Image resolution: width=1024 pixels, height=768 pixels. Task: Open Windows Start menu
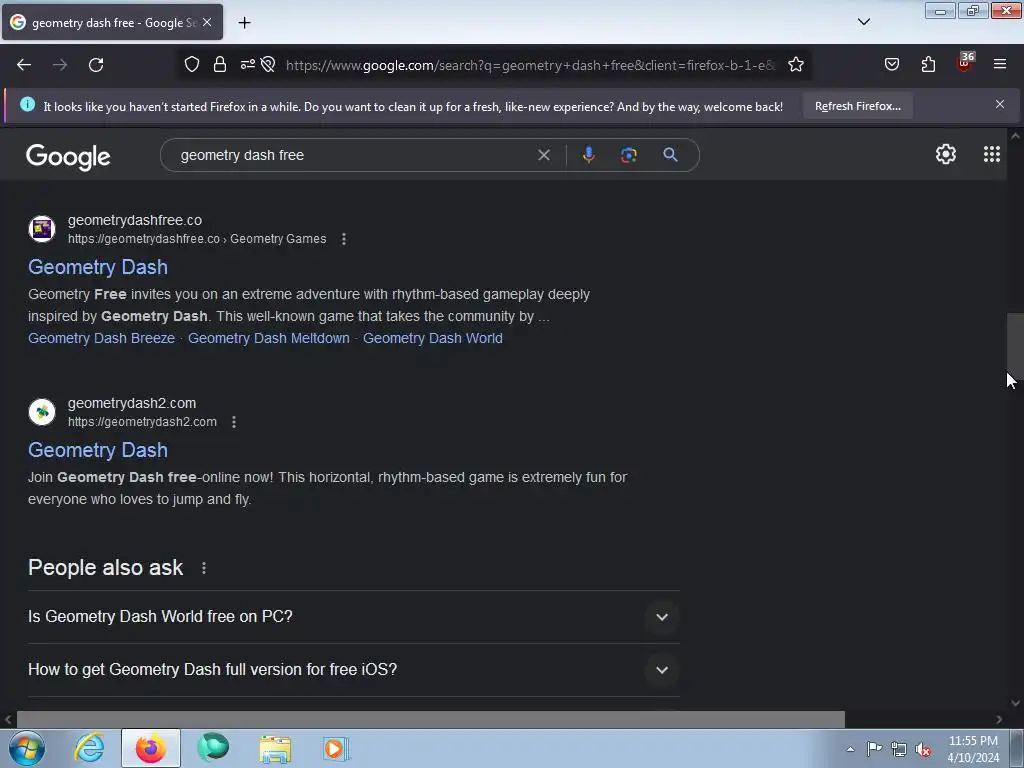tap(26, 748)
